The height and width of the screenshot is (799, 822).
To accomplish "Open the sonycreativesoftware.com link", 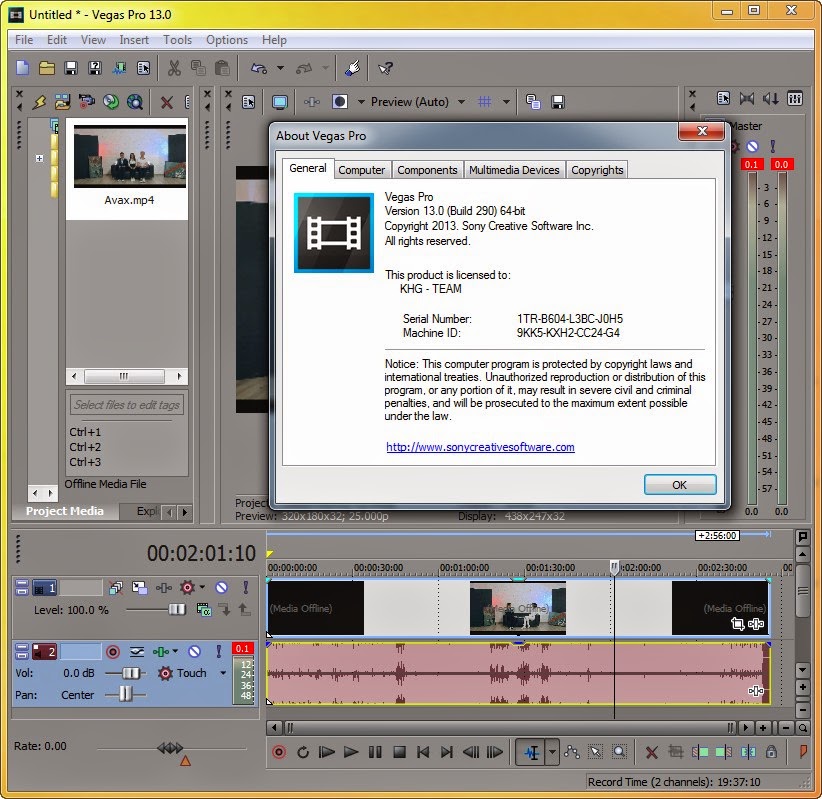I will 480,447.
